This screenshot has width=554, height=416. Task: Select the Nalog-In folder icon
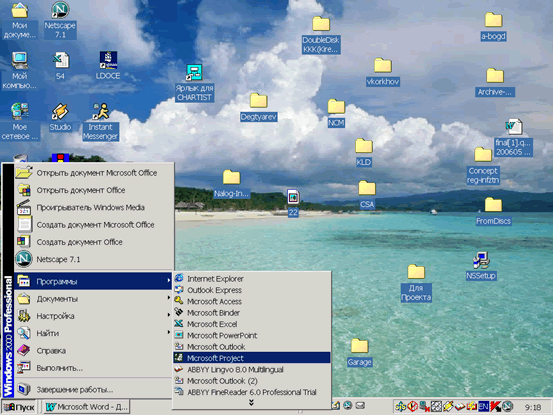pos(231,184)
